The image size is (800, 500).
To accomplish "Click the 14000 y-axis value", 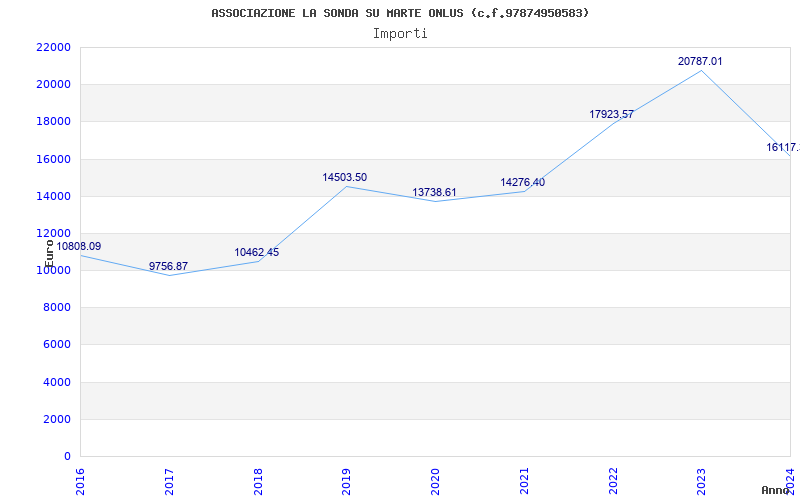I will pyautogui.click(x=54, y=196).
